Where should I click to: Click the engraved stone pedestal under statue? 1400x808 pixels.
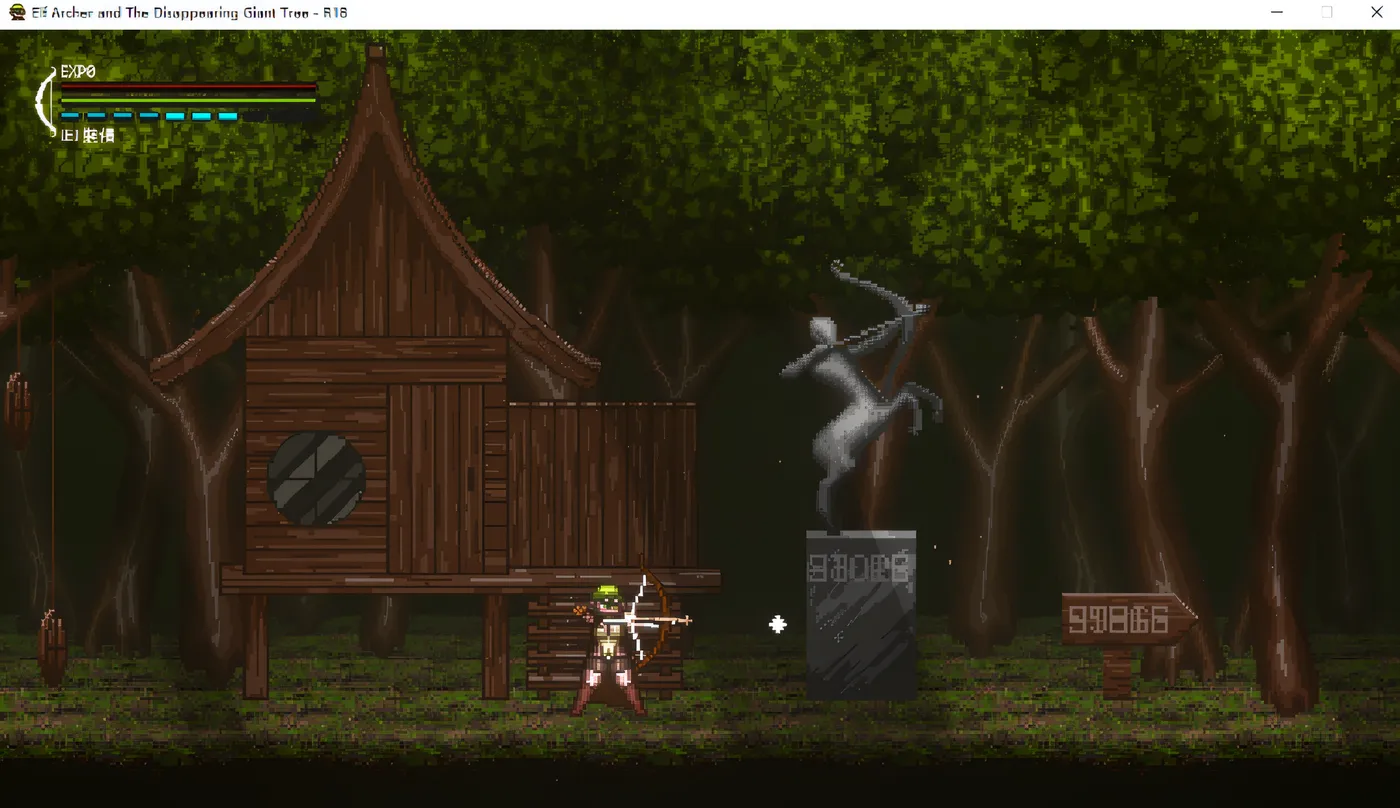tap(861, 614)
